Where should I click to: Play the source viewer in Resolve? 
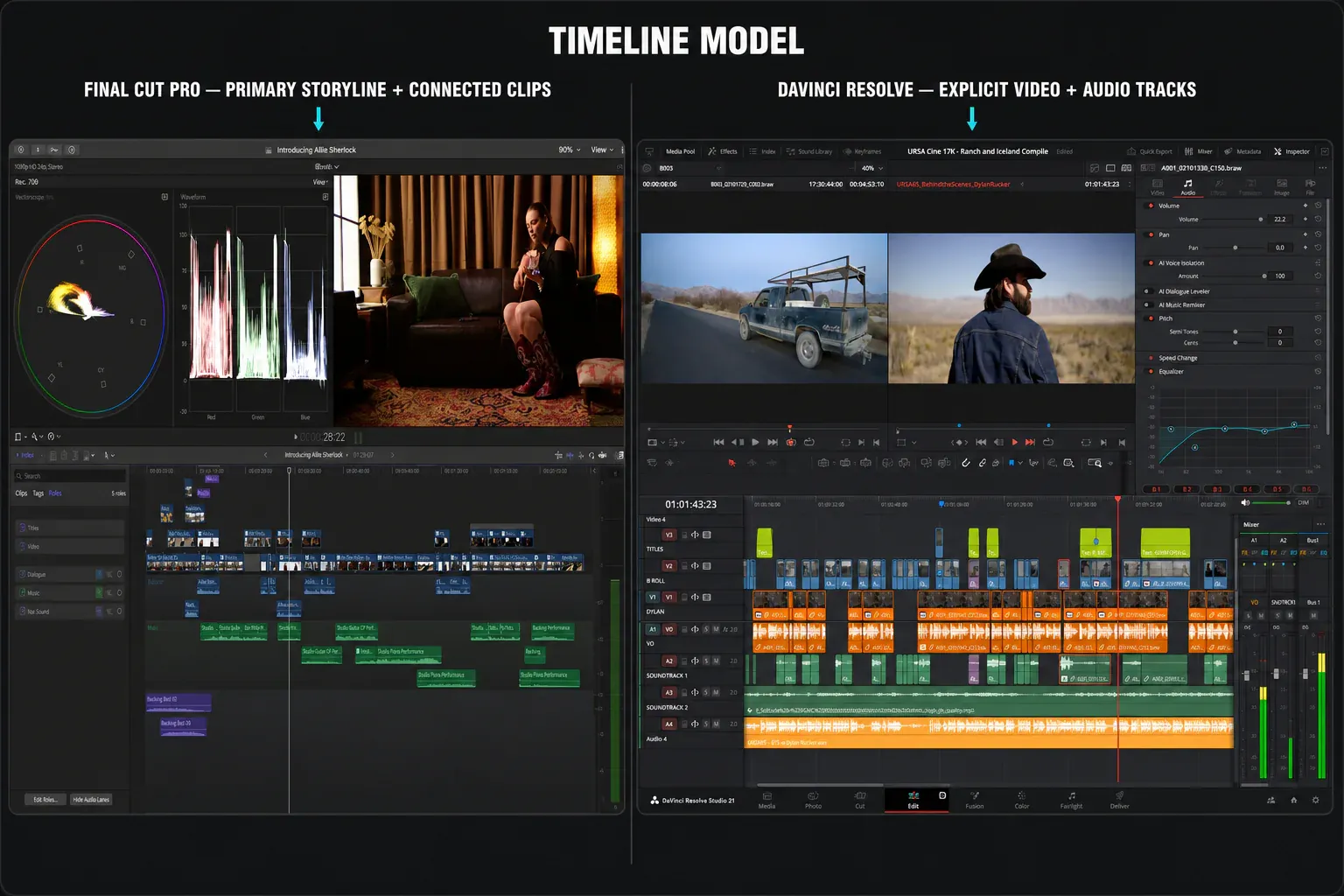(x=755, y=442)
